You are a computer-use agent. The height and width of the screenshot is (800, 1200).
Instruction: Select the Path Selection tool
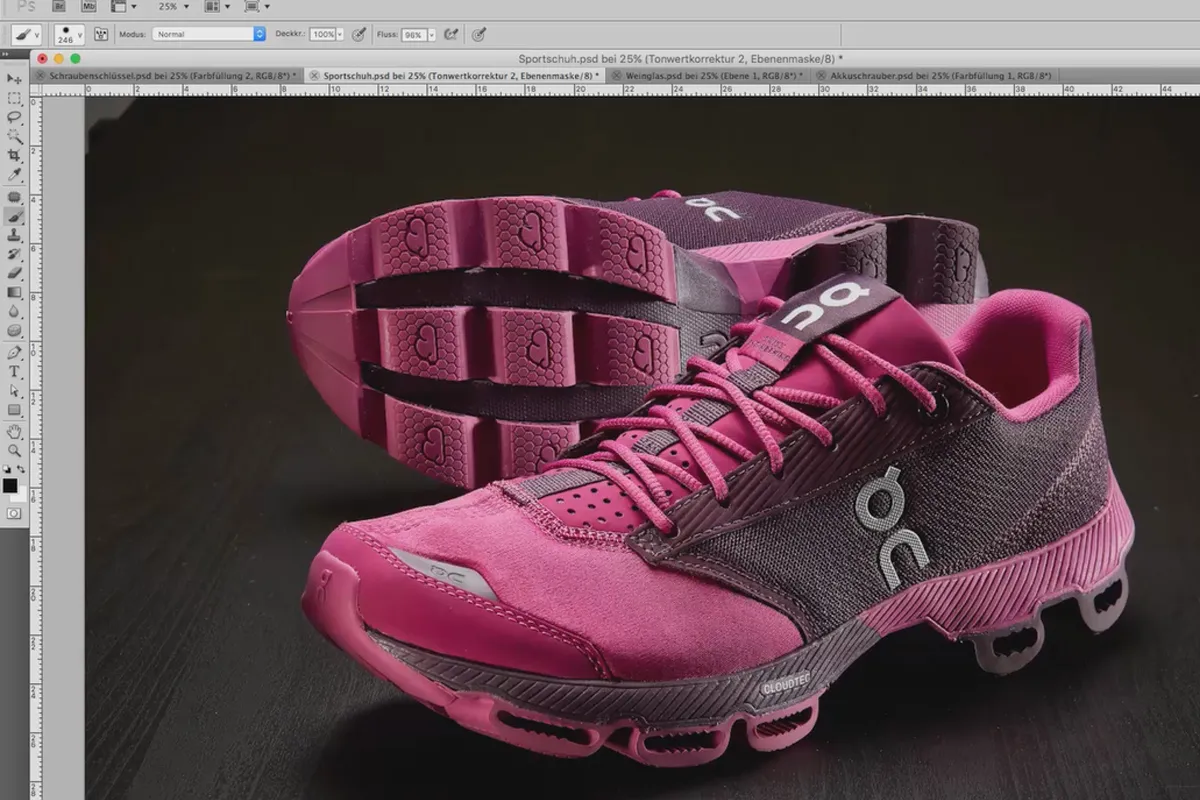[x=14, y=390]
